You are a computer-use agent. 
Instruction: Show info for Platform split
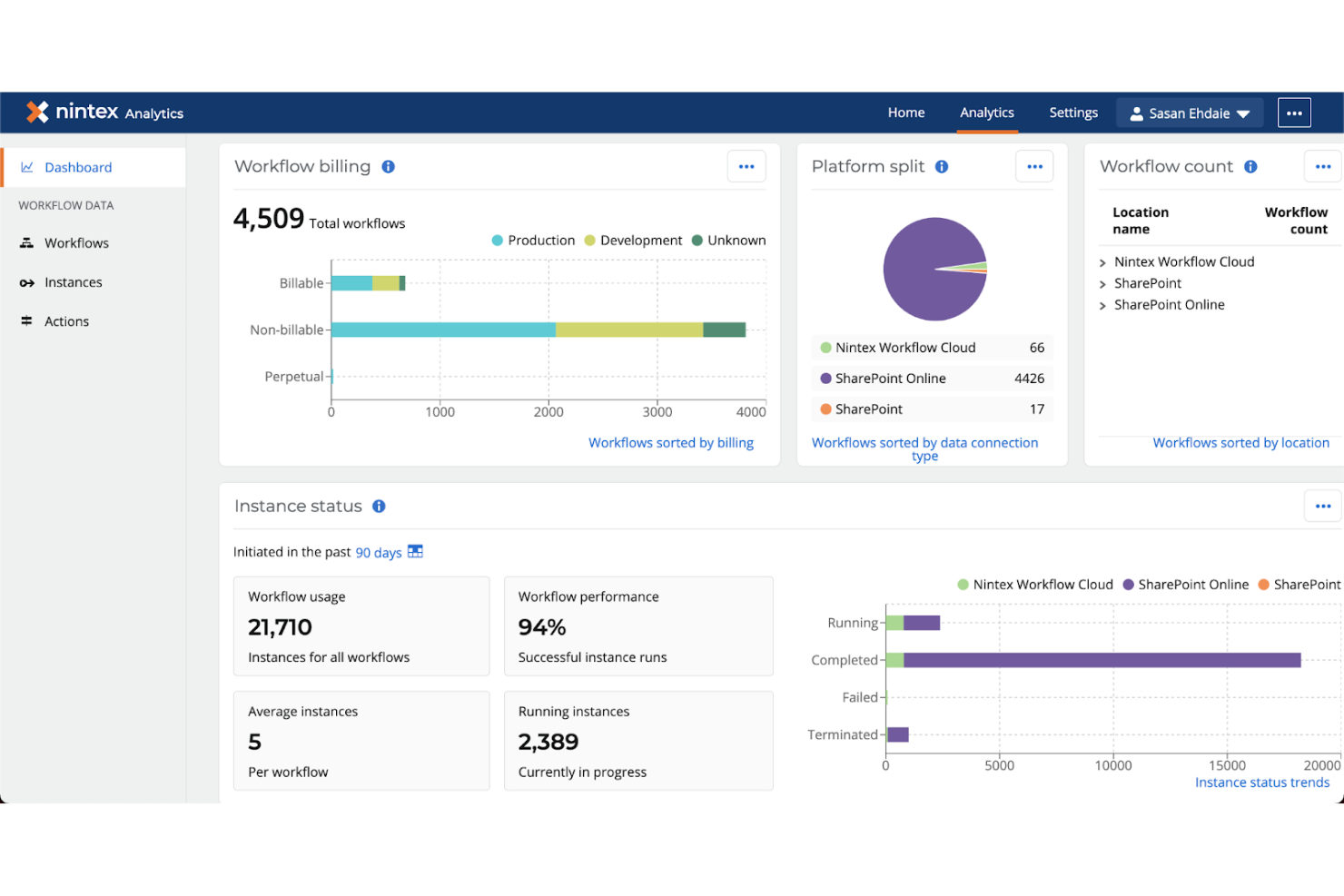[942, 167]
